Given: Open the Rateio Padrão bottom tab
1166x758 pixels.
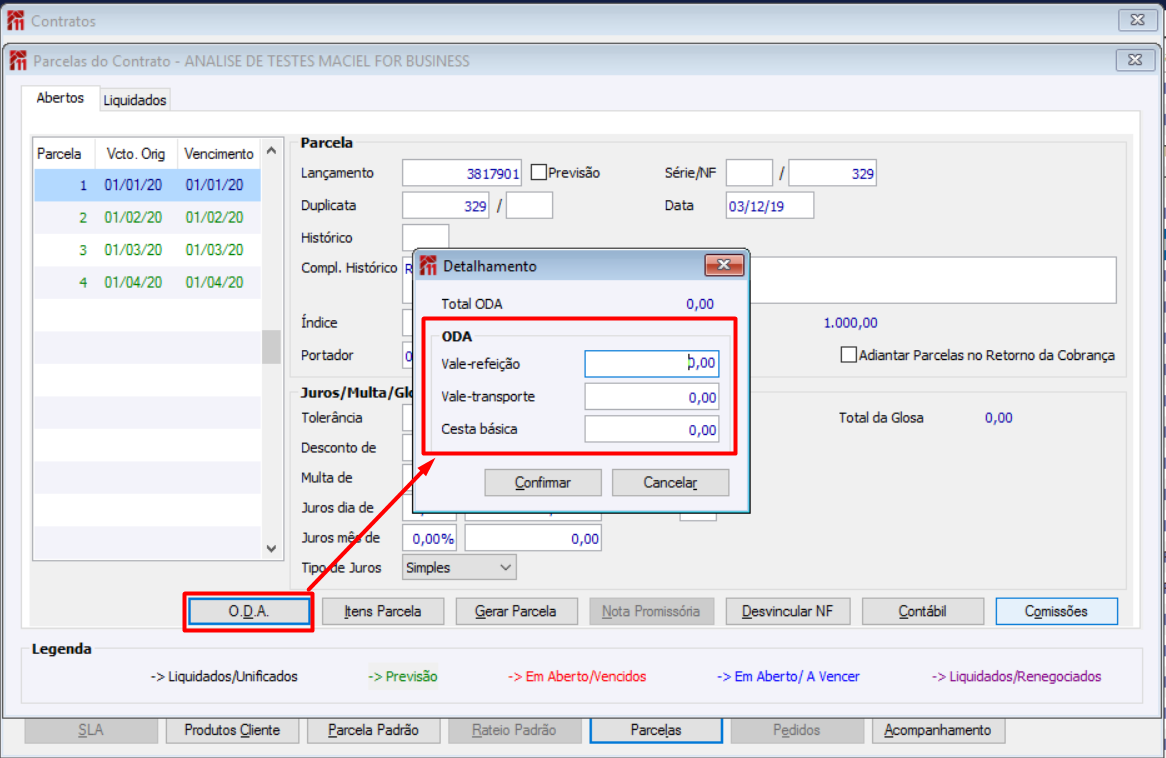Looking at the screenshot, I should pyautogui.click(x=514, y=730).
